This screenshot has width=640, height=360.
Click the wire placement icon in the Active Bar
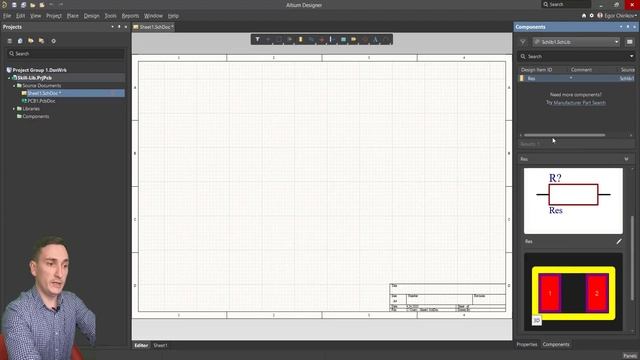(311, 40)
